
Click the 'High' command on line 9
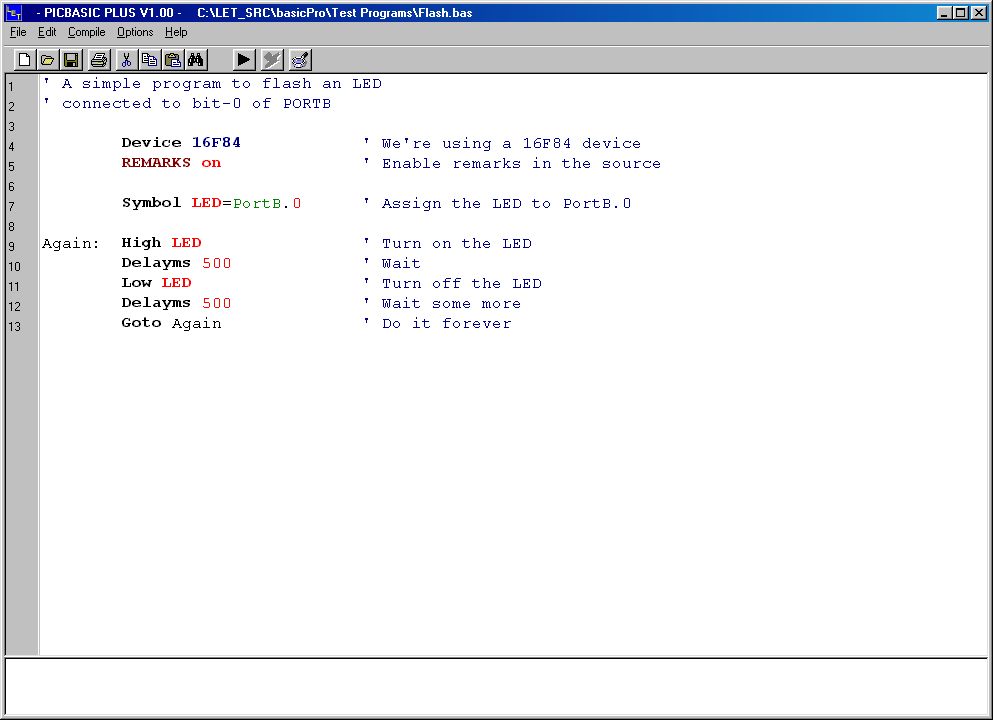pos(141,243)
